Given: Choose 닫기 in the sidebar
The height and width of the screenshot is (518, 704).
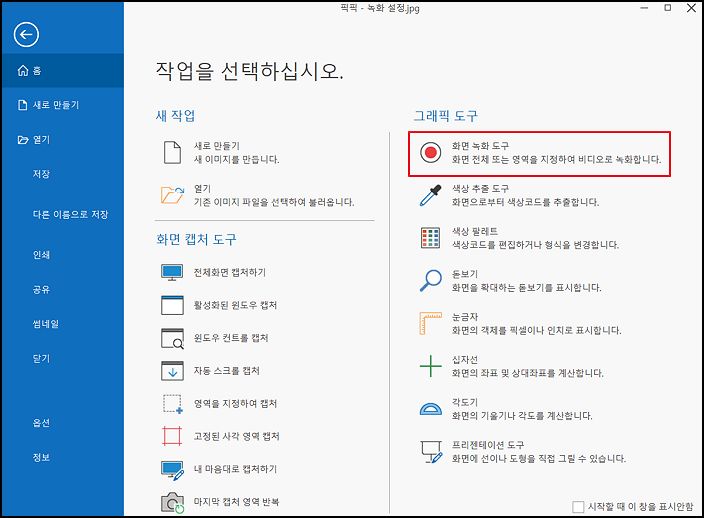Looking at the screenshot, I should [x=41, y=358].
